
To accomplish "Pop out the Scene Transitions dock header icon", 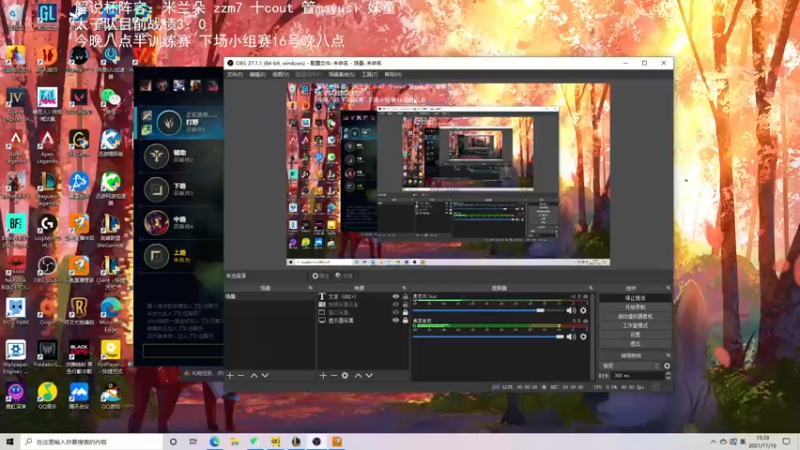I will click(668, 356).
